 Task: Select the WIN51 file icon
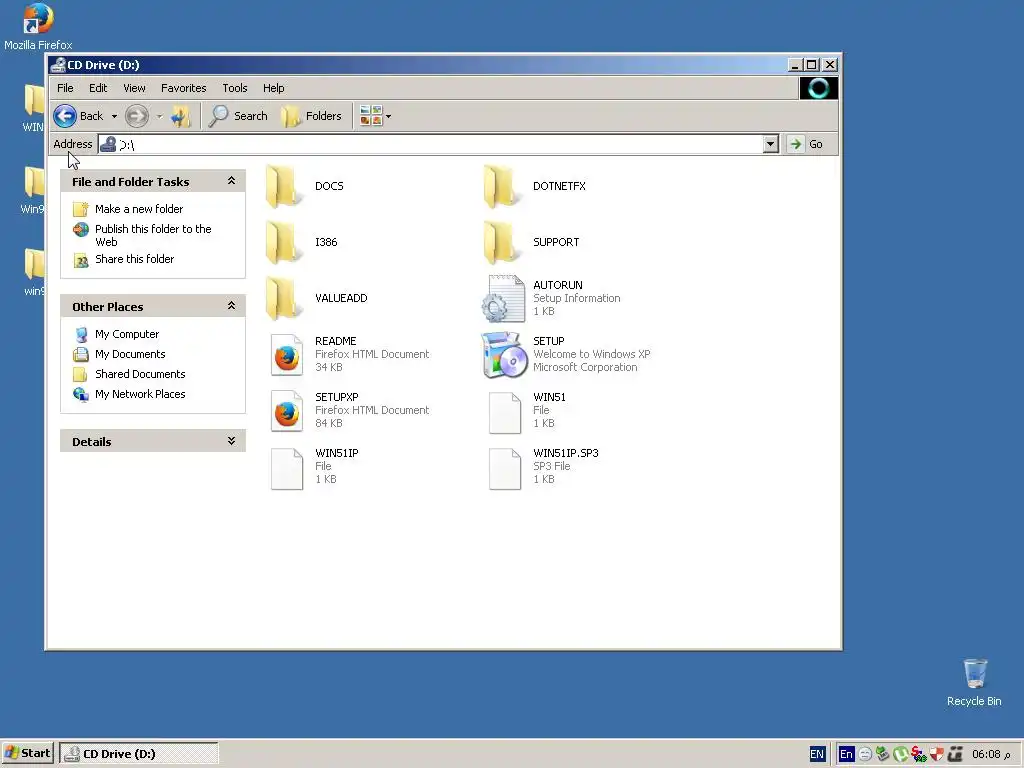click(x=505, y=412)
